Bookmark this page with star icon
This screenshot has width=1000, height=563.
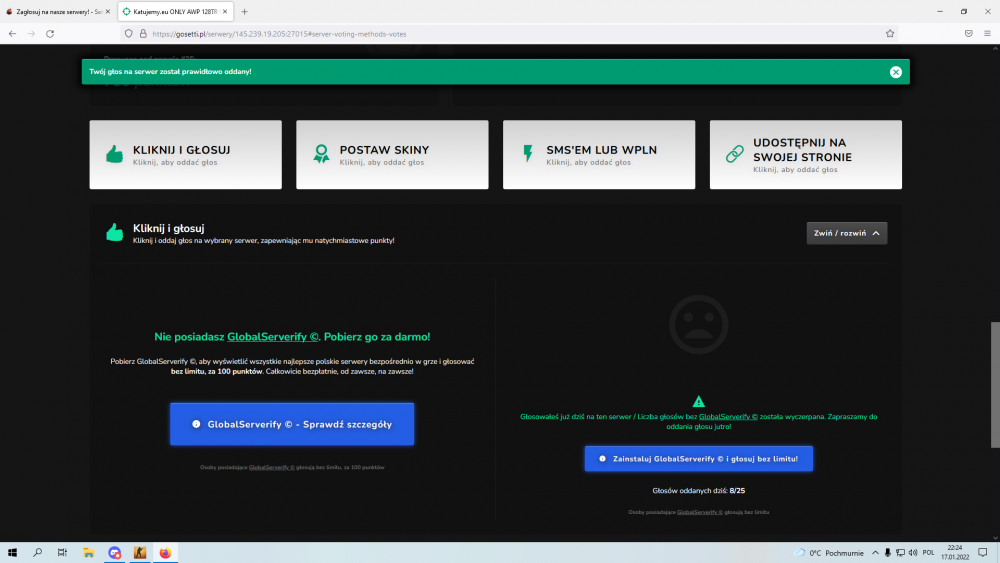tap(890, 34)
